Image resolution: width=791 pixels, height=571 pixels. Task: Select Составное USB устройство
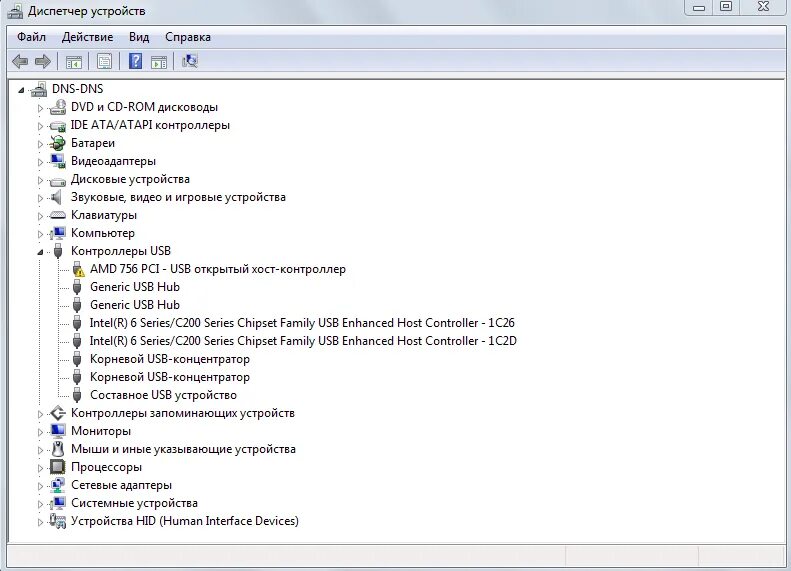click(x=163, y=395)
